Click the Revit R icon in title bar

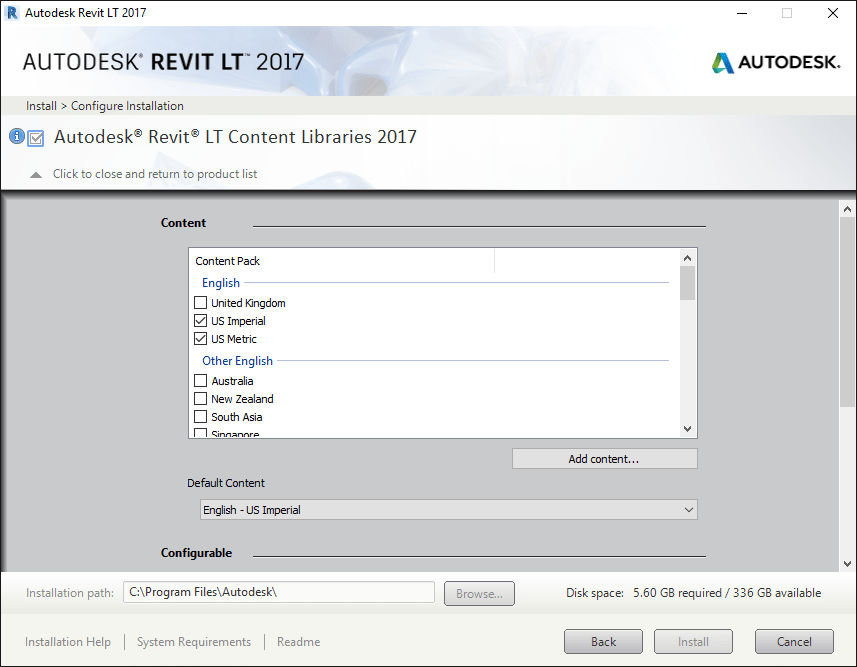(x=11, y=13)
